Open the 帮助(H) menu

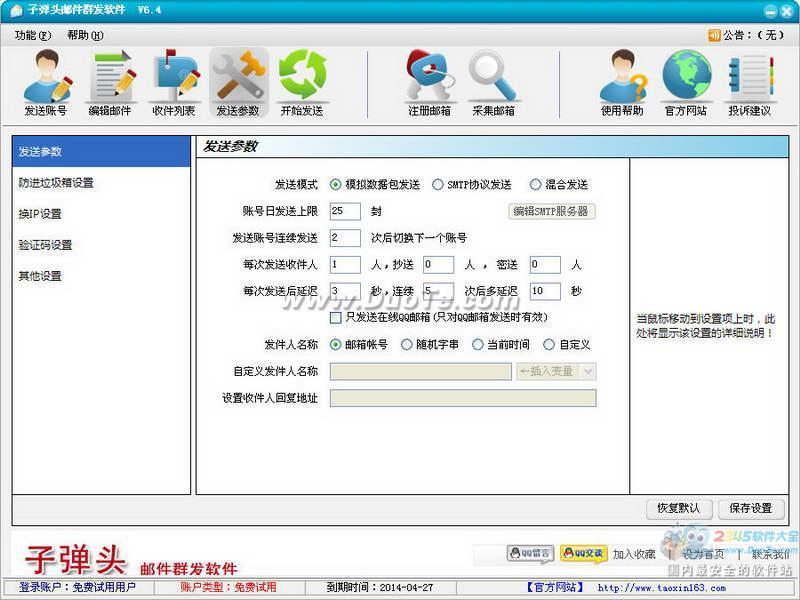click(85, 35)
